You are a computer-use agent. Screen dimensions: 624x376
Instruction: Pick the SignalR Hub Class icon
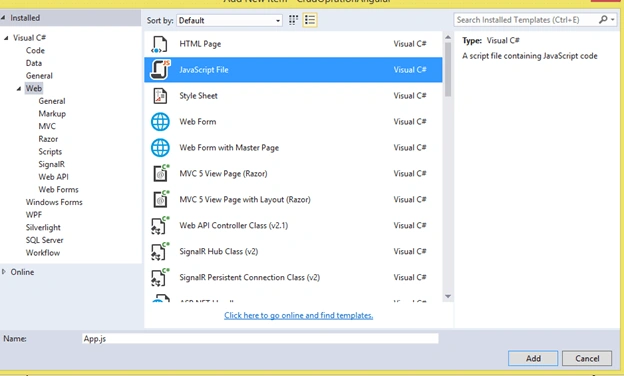[160, 251]
